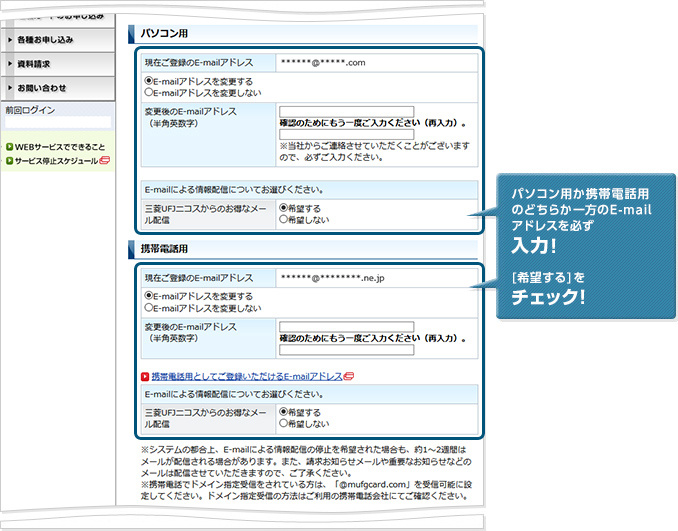Select E-mailアドレスを変更しない in 携帯電話用 section
The image size is (678, 531).
tap(149, 308)
